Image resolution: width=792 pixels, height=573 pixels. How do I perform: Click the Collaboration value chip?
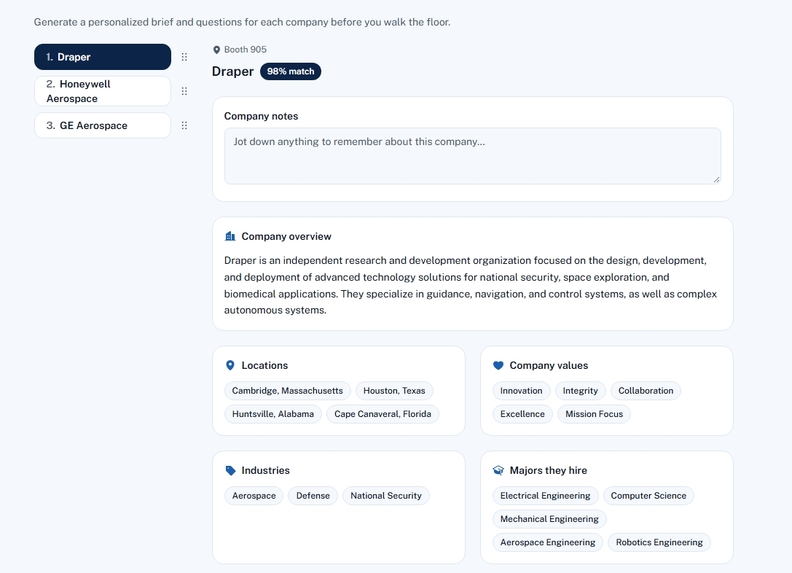pyautogui.click(x=646, y=391)
